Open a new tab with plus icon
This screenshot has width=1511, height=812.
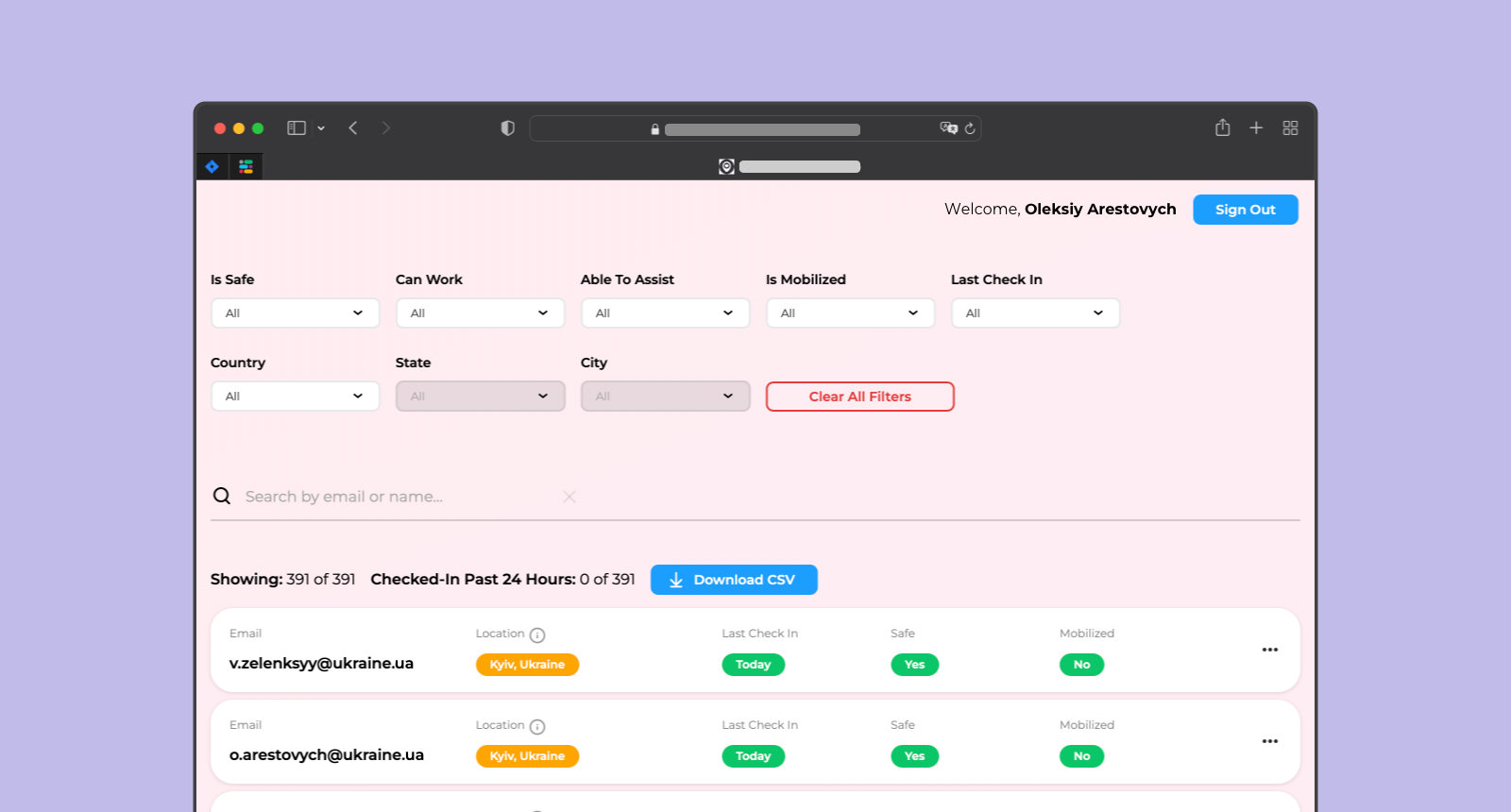click(1256, 128)
